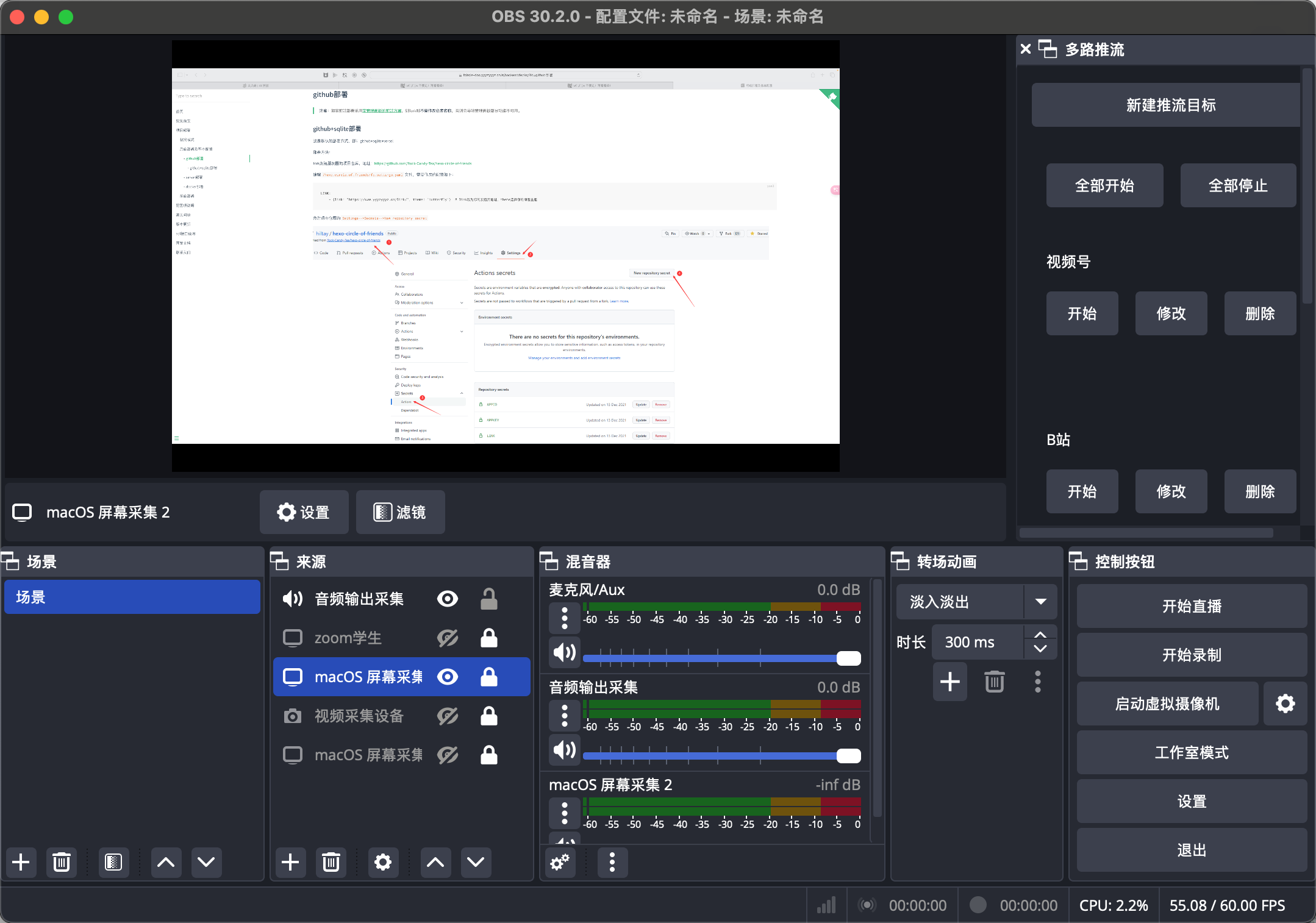This screenshot has width=1316, height=923.
Task: Unlock the zoom学生 source
Action: coord(489,638)
